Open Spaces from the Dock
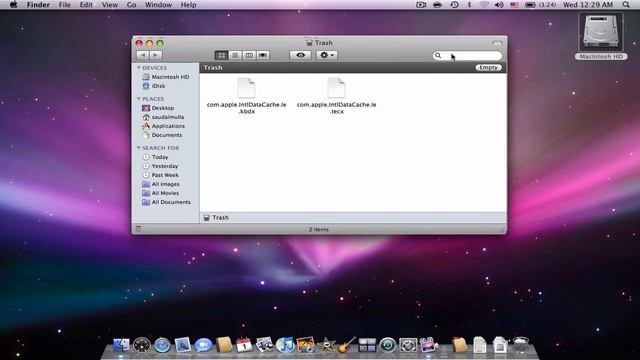 point(367,345)
